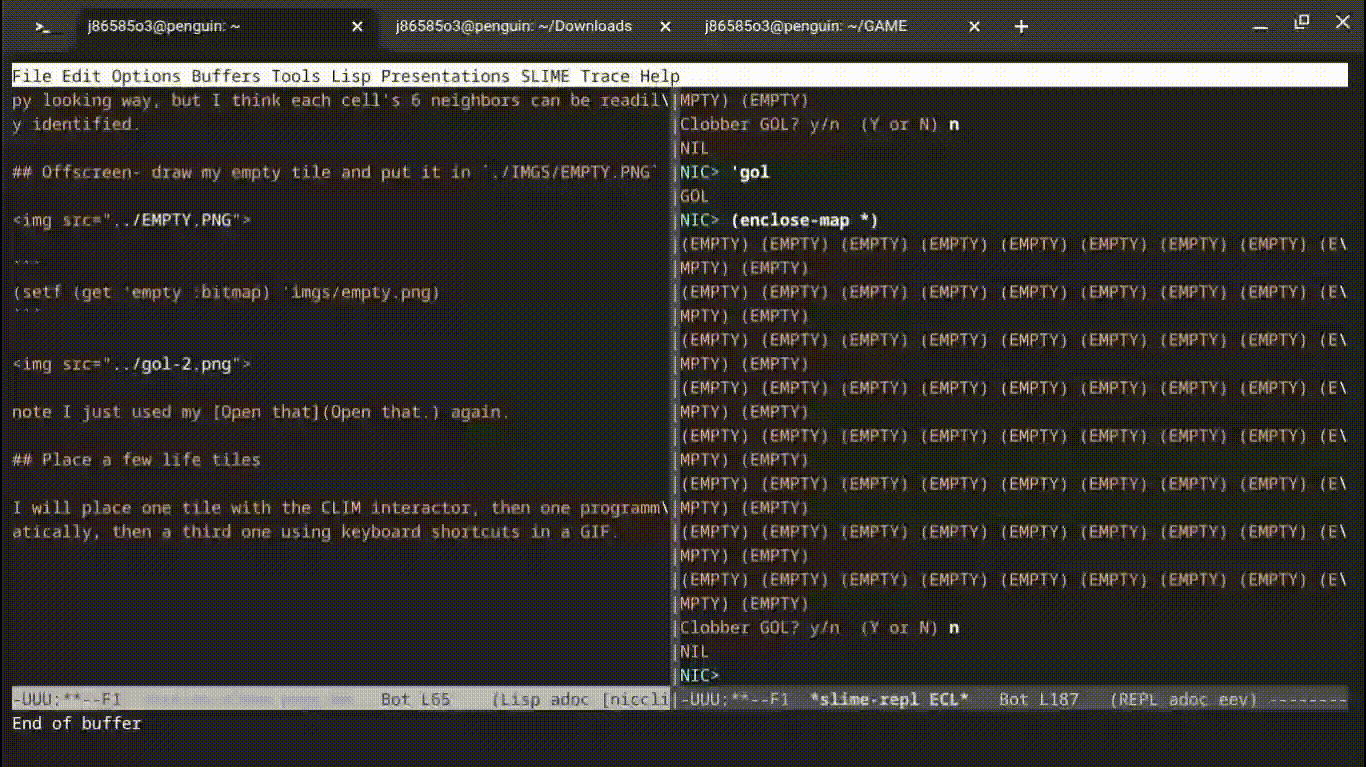Open the SLIME menu
The width and height of the screenshot is (1366, 767).
[x=545, y=76]
